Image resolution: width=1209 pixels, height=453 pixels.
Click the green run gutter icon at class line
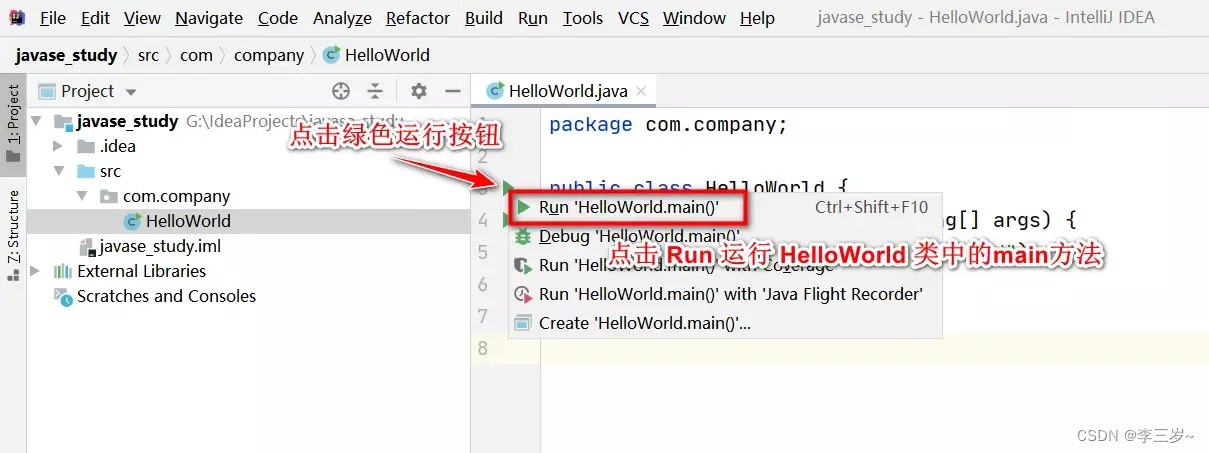click(507, 187)
